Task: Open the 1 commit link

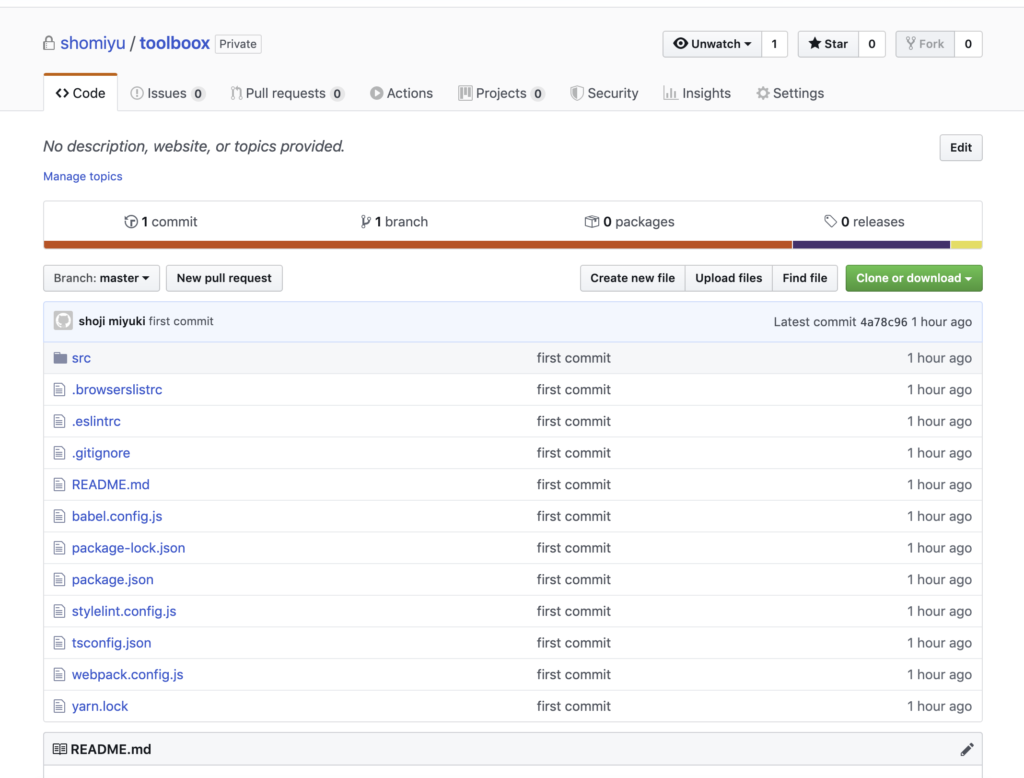Action: (161, 222)
